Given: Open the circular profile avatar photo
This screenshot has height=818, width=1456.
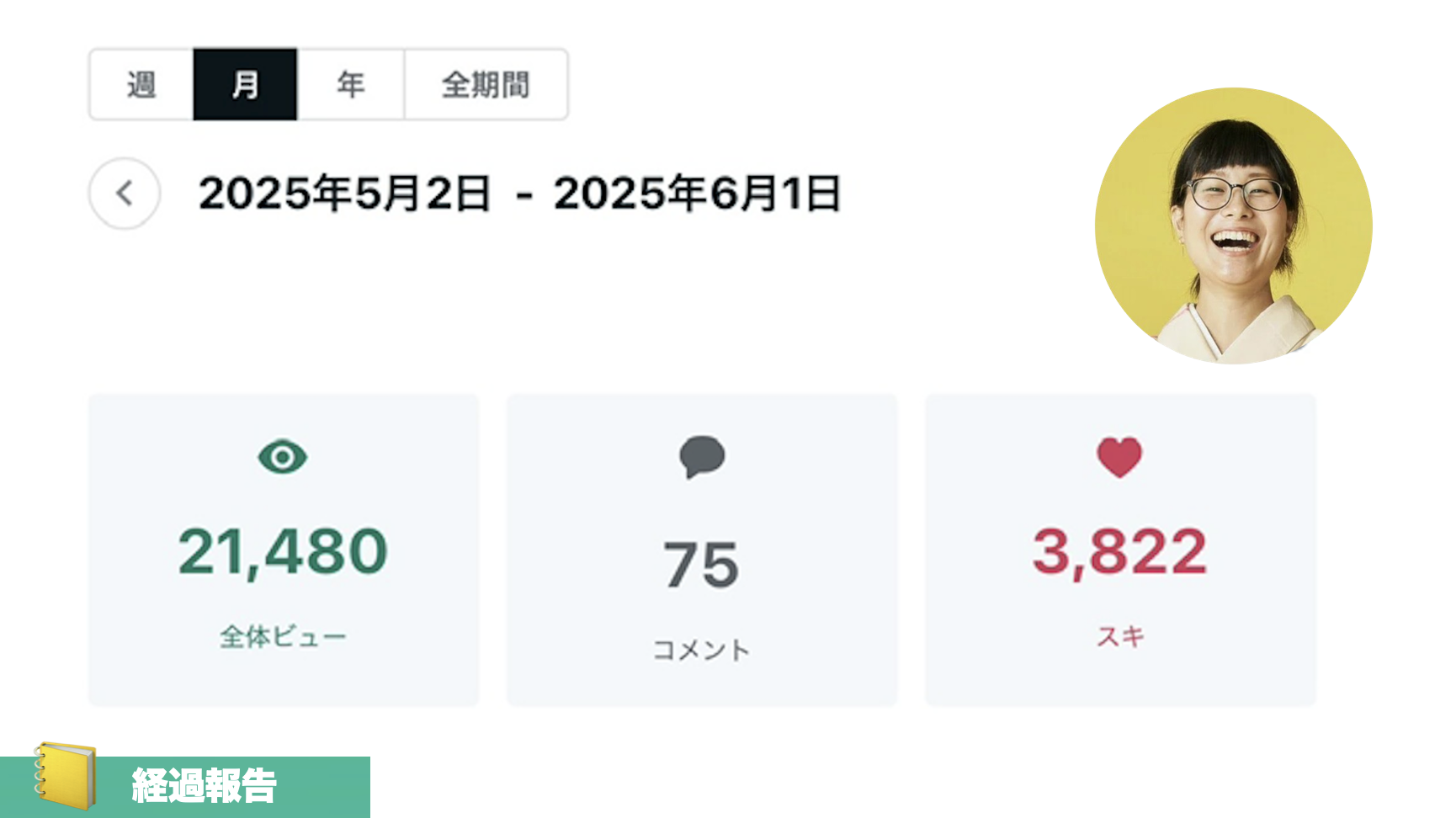Looking at the screenshot, I should pos(1233,226).
